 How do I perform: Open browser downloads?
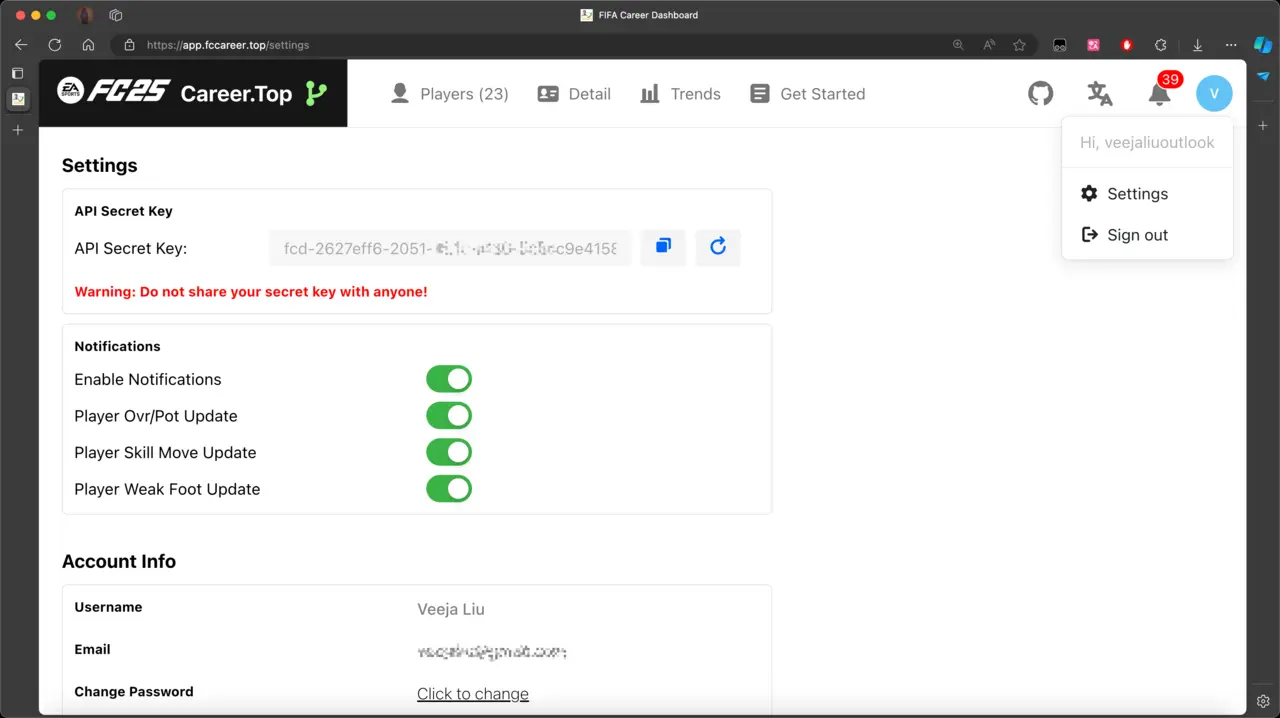point(1197,45)
